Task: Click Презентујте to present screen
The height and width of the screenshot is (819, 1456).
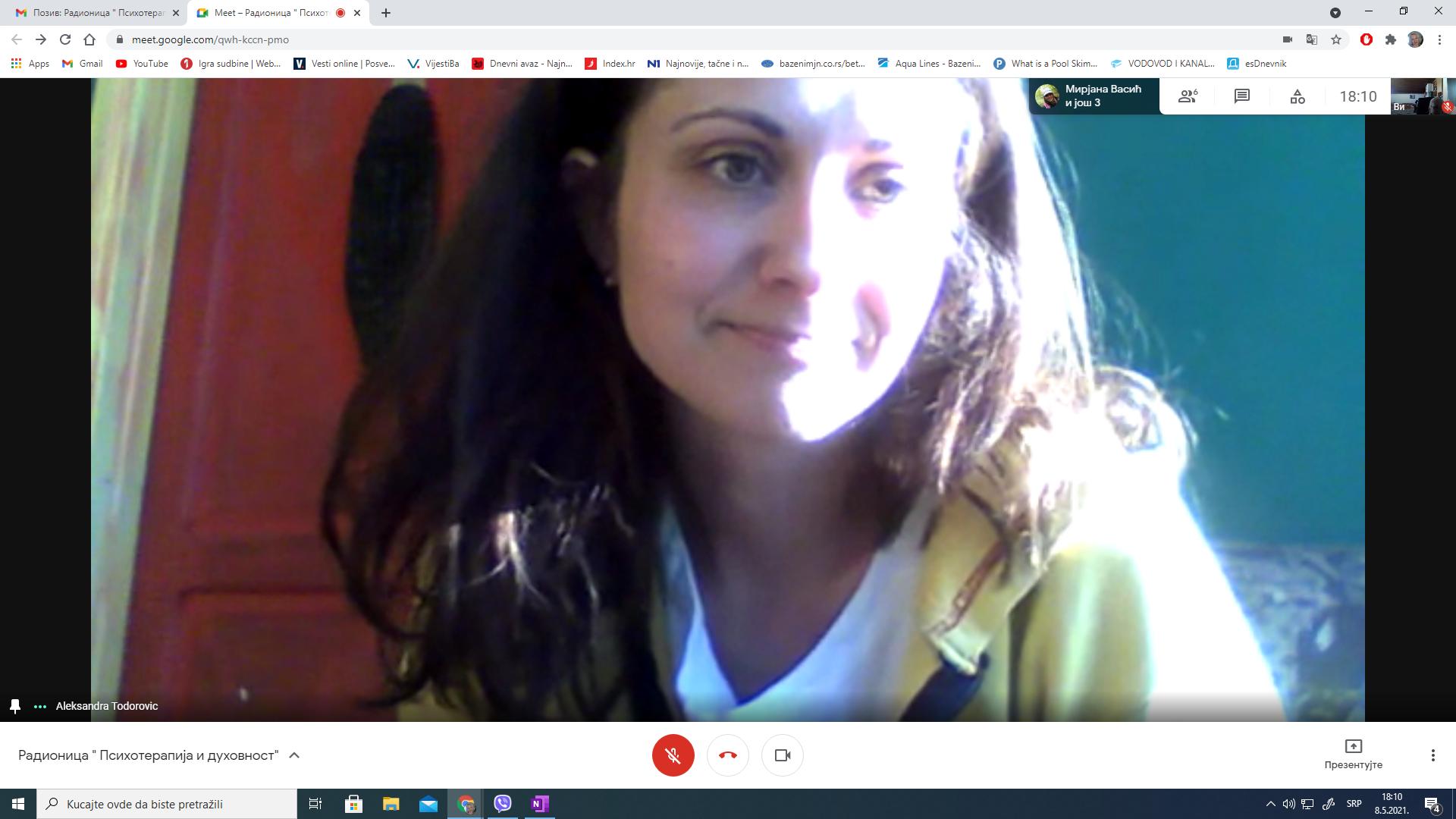Action: 1353,754
